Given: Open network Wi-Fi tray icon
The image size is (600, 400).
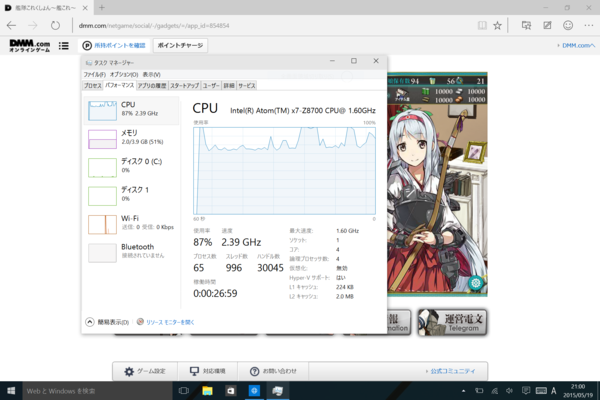Looking at the screenshot, I should (x=494, y=391).
